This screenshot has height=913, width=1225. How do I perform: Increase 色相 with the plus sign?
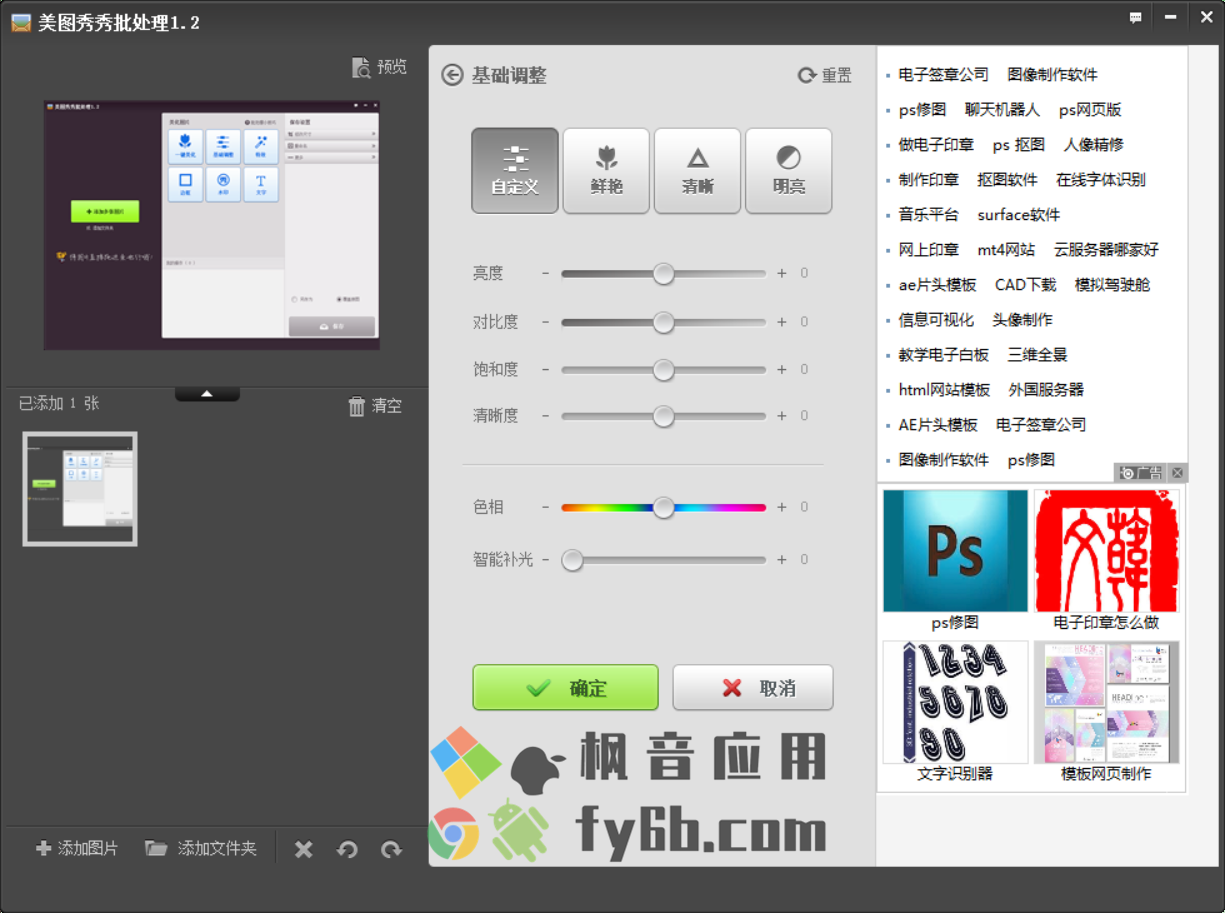click(782, 508)
